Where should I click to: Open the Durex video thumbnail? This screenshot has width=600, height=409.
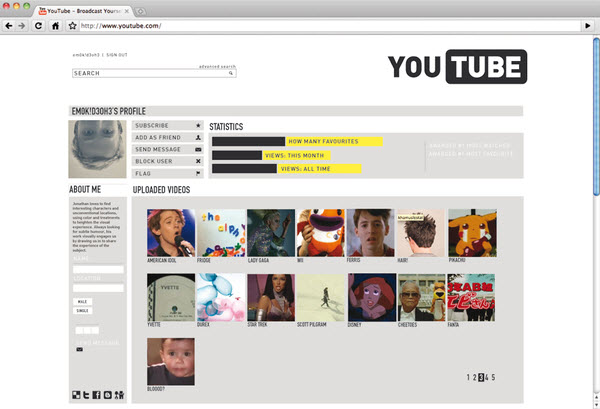221,297
